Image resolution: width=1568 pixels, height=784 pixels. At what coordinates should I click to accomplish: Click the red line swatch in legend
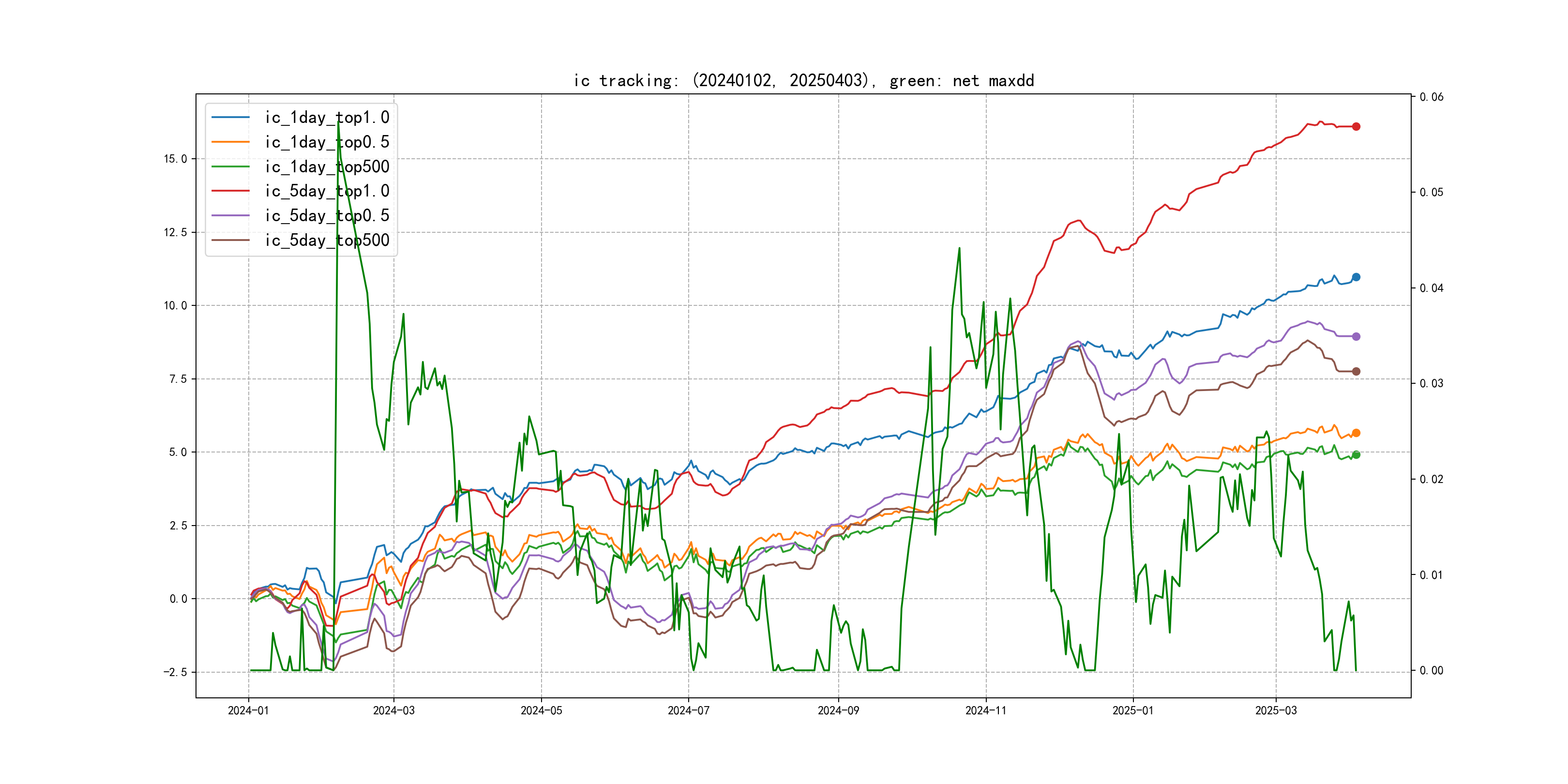[231, 191]
